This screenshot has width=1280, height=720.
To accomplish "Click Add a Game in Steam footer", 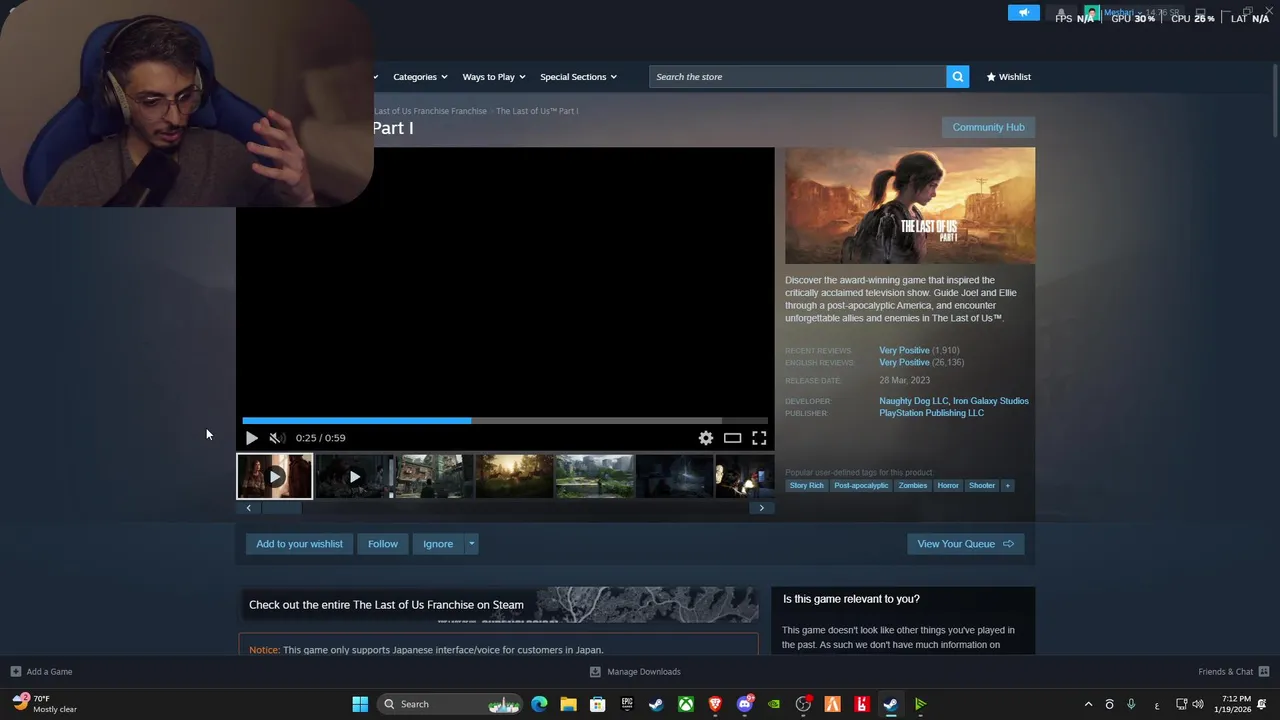I will point(41,672).
